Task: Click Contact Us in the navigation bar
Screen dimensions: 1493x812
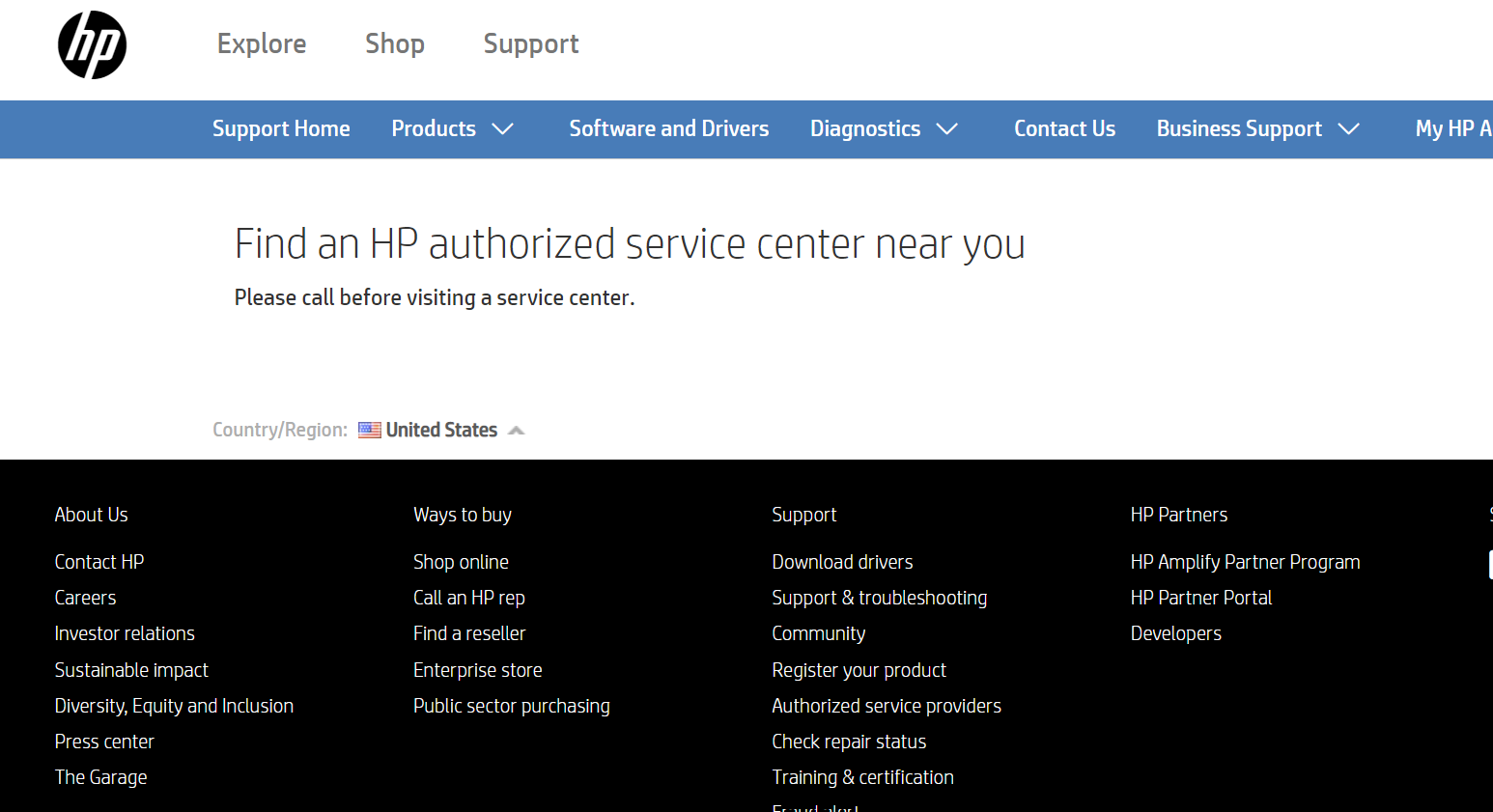Action: 1064,128
